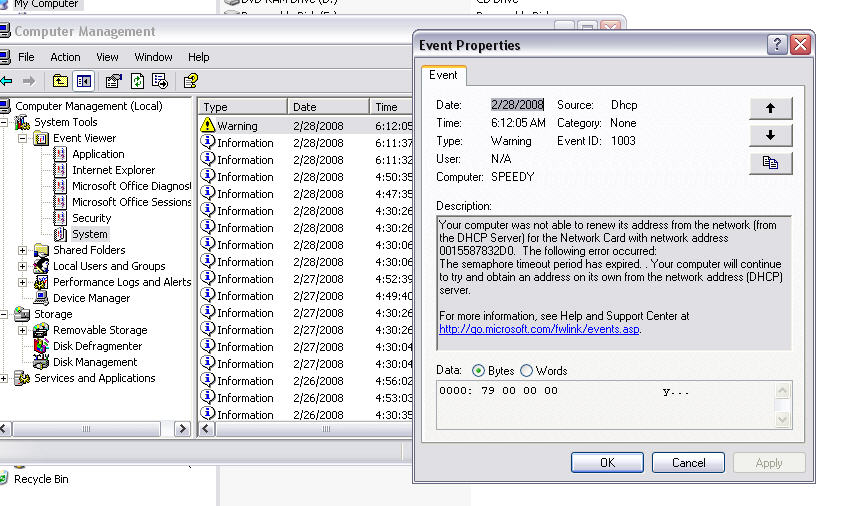
Task: Select the Warning event row at 6:12:05
Action: pyautogui.click(x=306, y=126)
